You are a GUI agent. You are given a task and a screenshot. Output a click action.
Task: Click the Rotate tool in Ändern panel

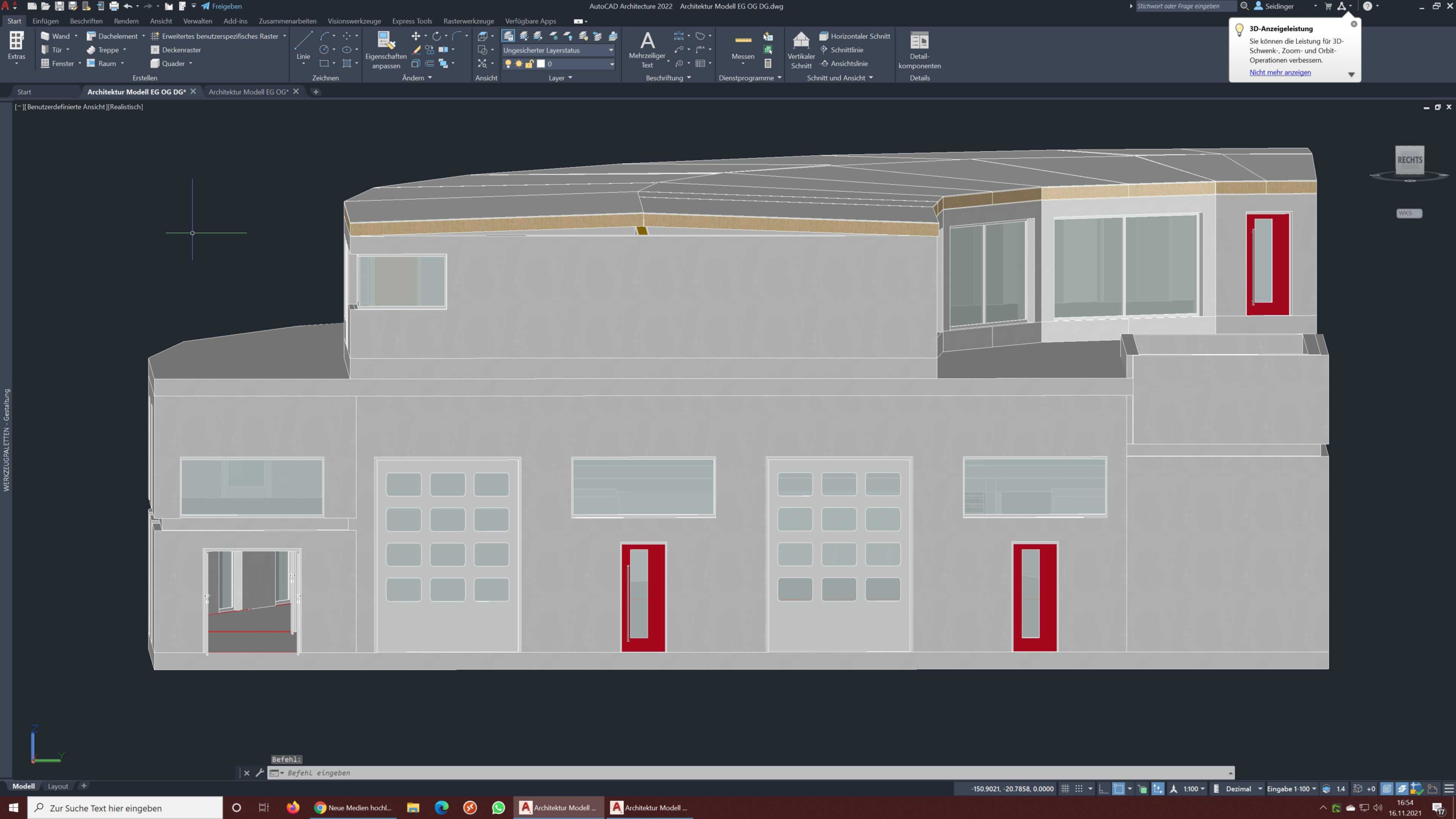click(x=436, y=36)
